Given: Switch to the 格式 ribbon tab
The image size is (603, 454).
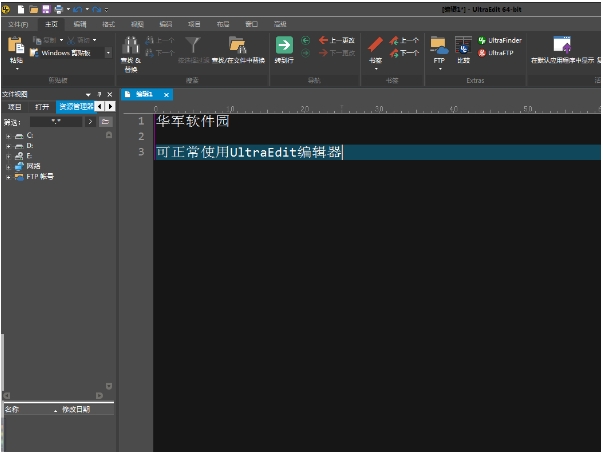Looking at the screenshot, I should (x=108, y=24).
